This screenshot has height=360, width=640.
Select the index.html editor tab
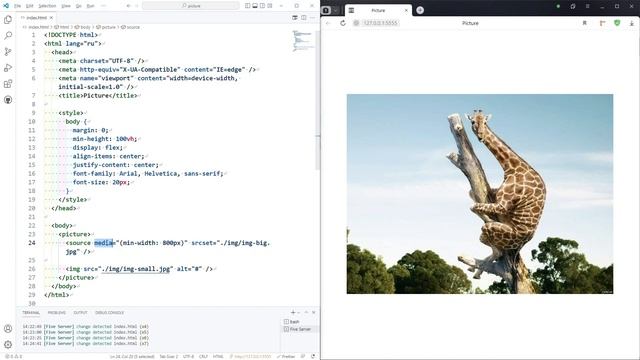click(36, 18)
